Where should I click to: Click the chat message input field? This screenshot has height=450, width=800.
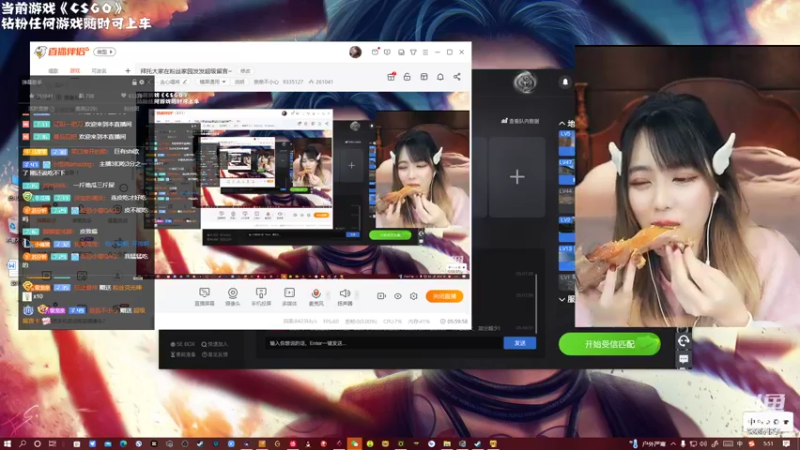pos(384,343)
